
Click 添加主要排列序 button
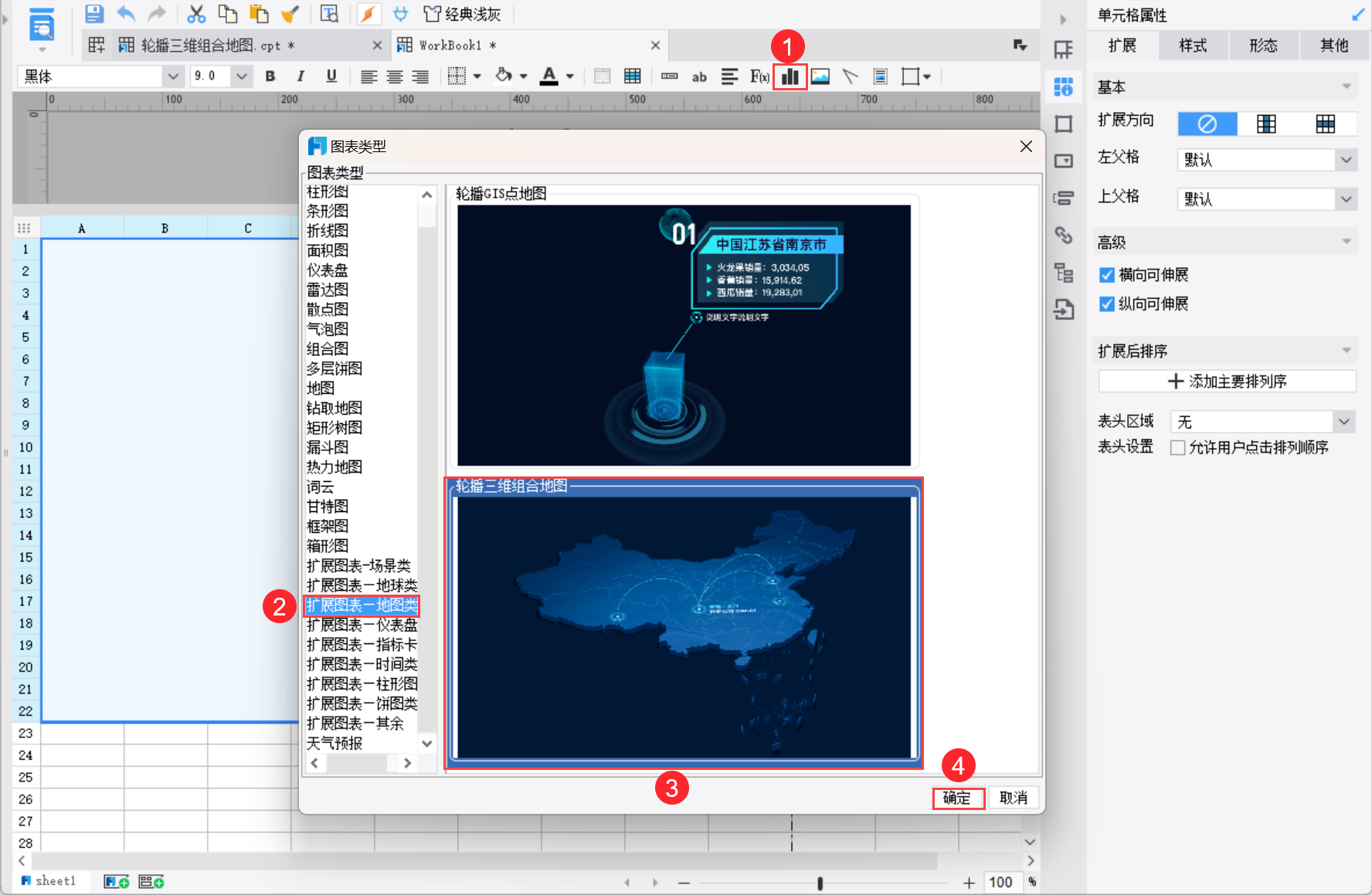(1227, 381)
